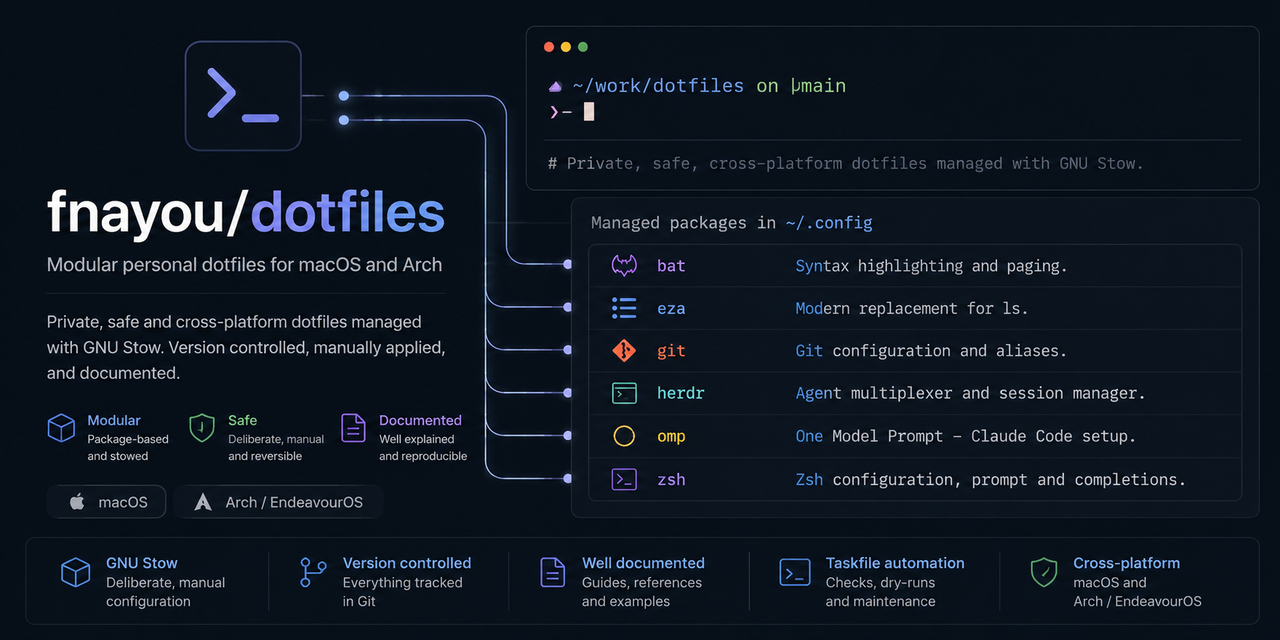Click 'Modular personal dotfiles for macOS and Arch' subtitle
Viewport: 1280px width, 640px height.
point(244,265)
